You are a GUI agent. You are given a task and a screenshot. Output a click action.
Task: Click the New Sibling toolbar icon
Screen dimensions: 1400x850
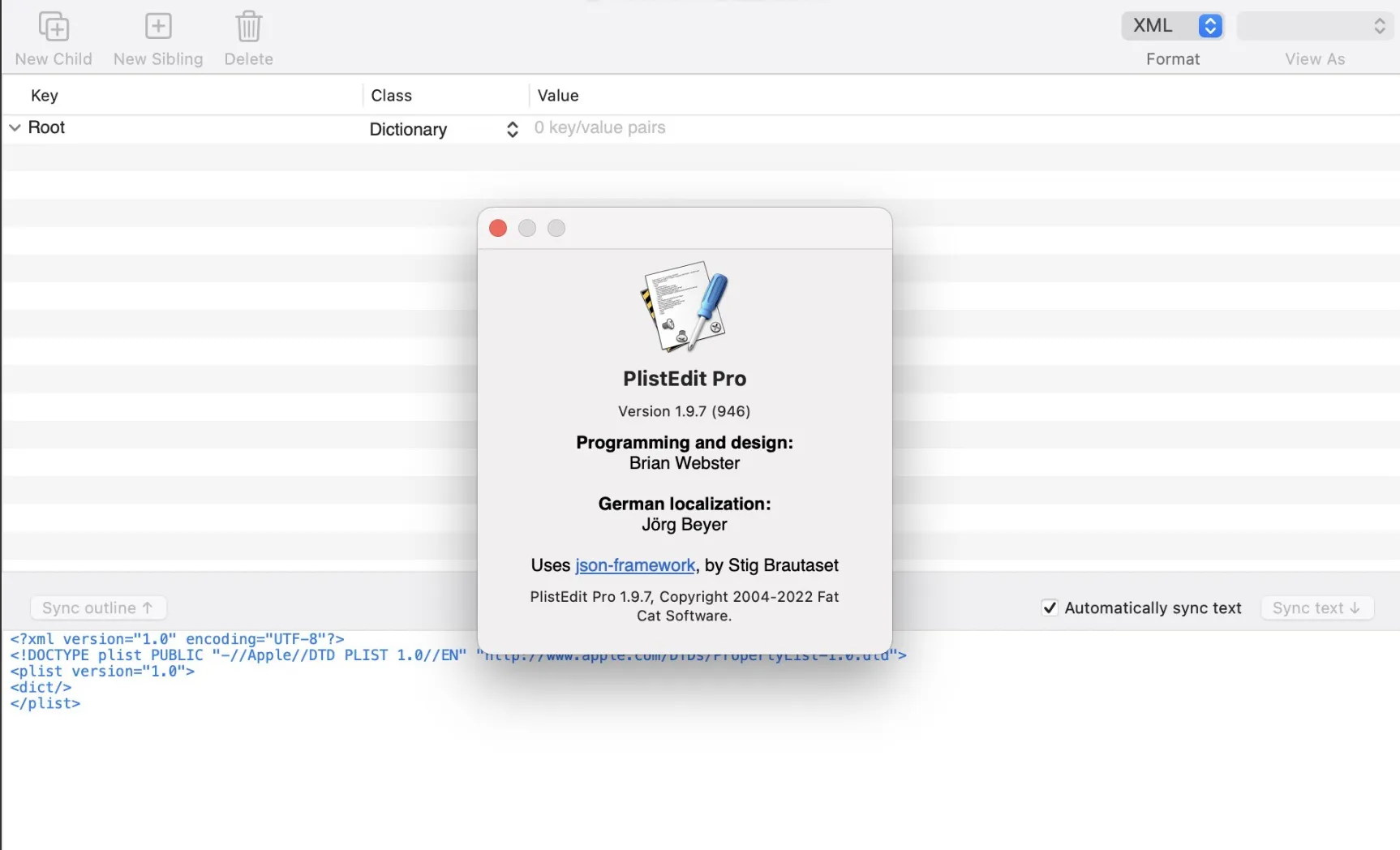click(x=158, y=27)
